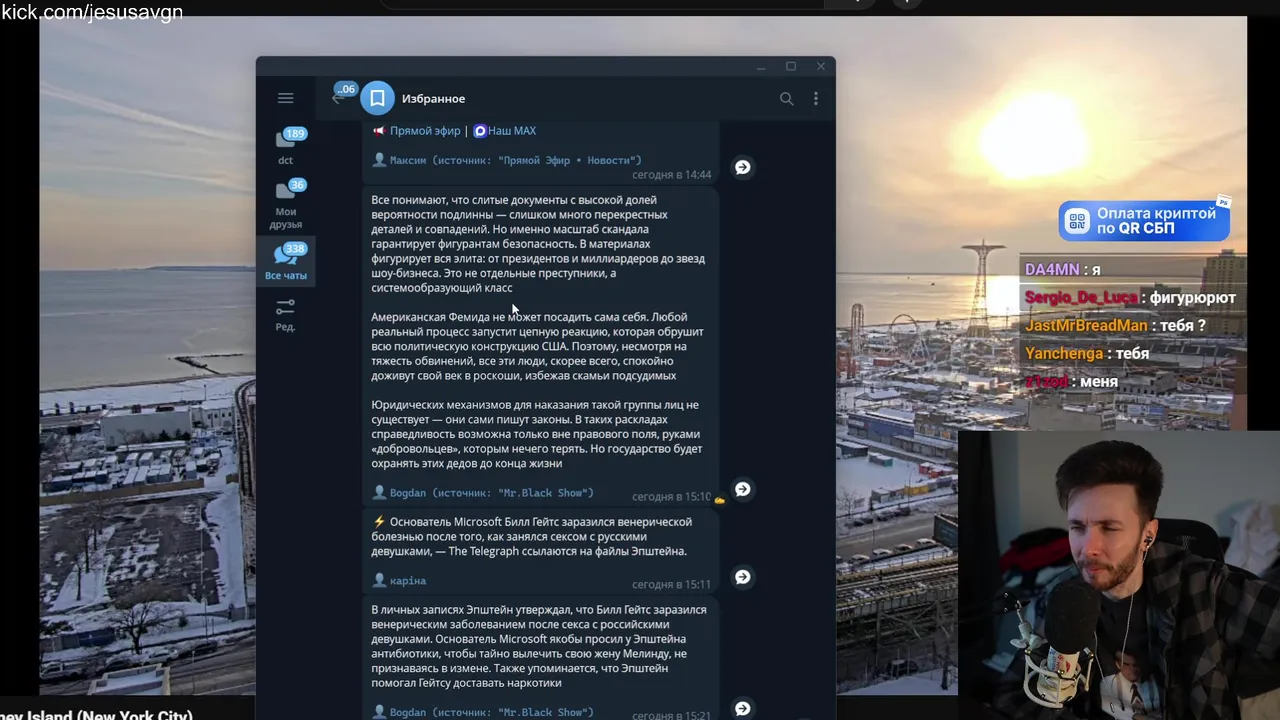
Task: Click the paragraph starting with Американская Фемида
Action: click(538, 346)
